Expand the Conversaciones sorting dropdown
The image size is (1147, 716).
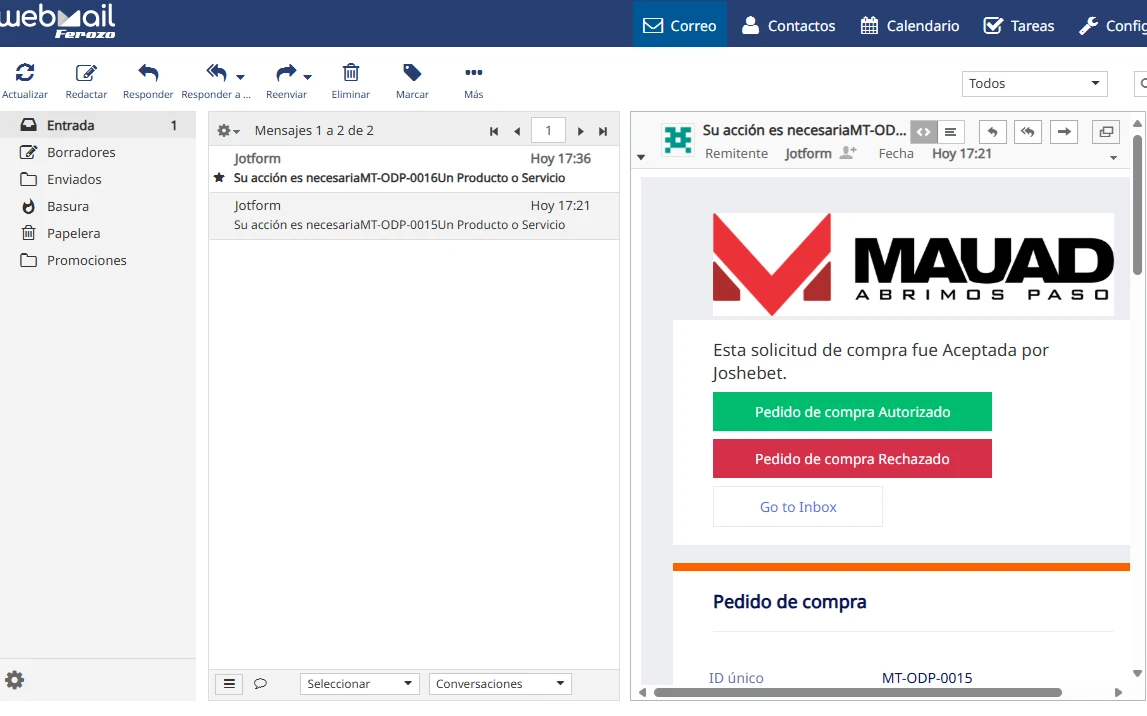499,683
